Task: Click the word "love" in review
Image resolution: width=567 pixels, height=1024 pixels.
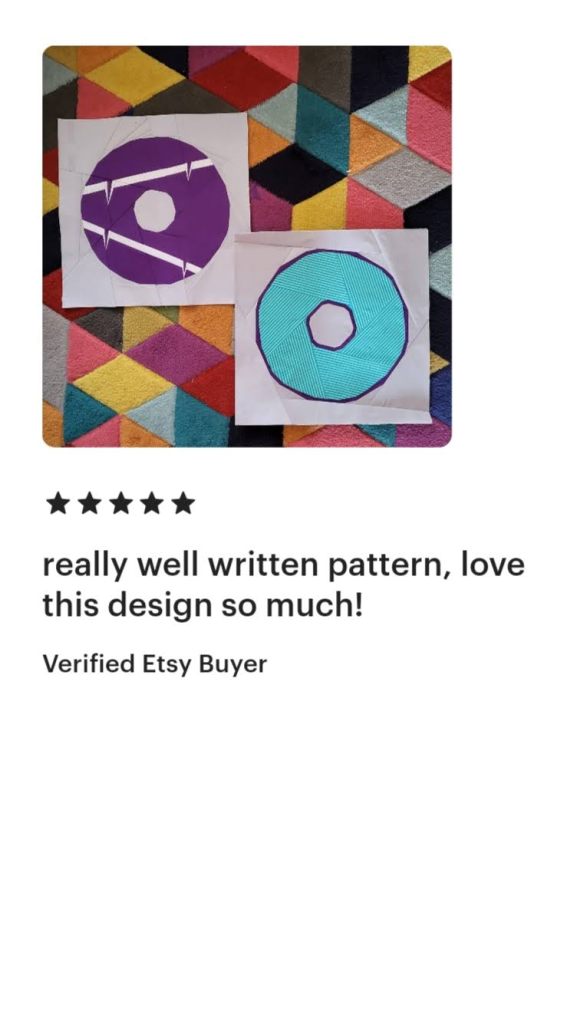Action: coord(492,564)
